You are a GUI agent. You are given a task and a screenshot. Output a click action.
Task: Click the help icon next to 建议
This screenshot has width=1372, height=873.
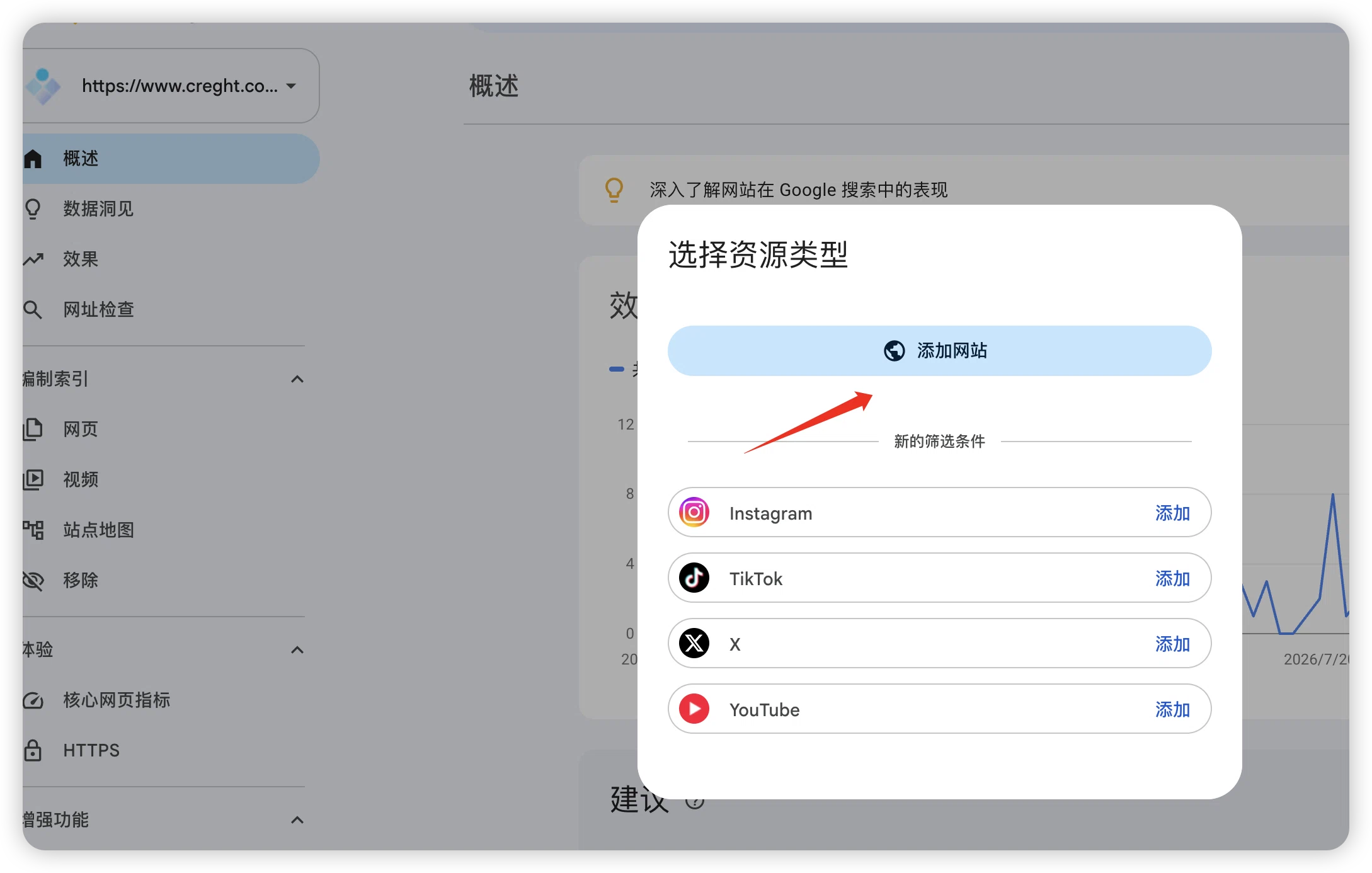[695, 801]
